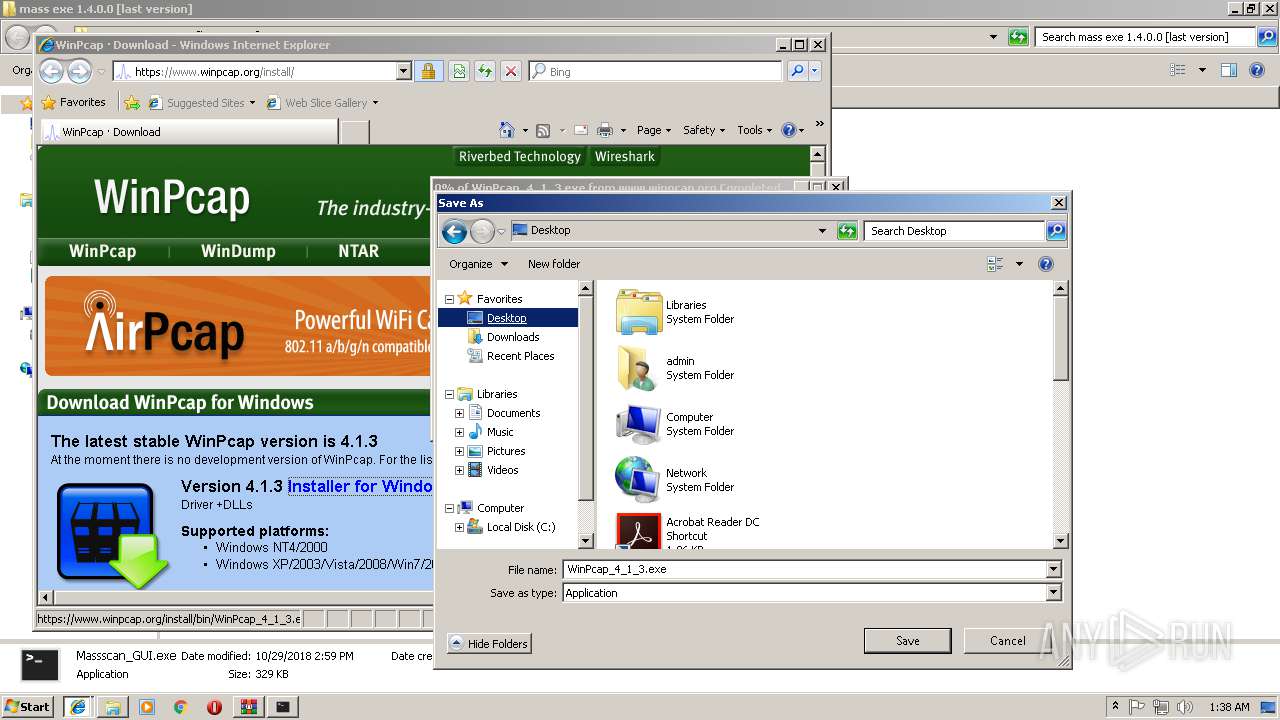Select the Network system folder icon
The width and height of the screenshot is (1280, 720).
[637, 480]
